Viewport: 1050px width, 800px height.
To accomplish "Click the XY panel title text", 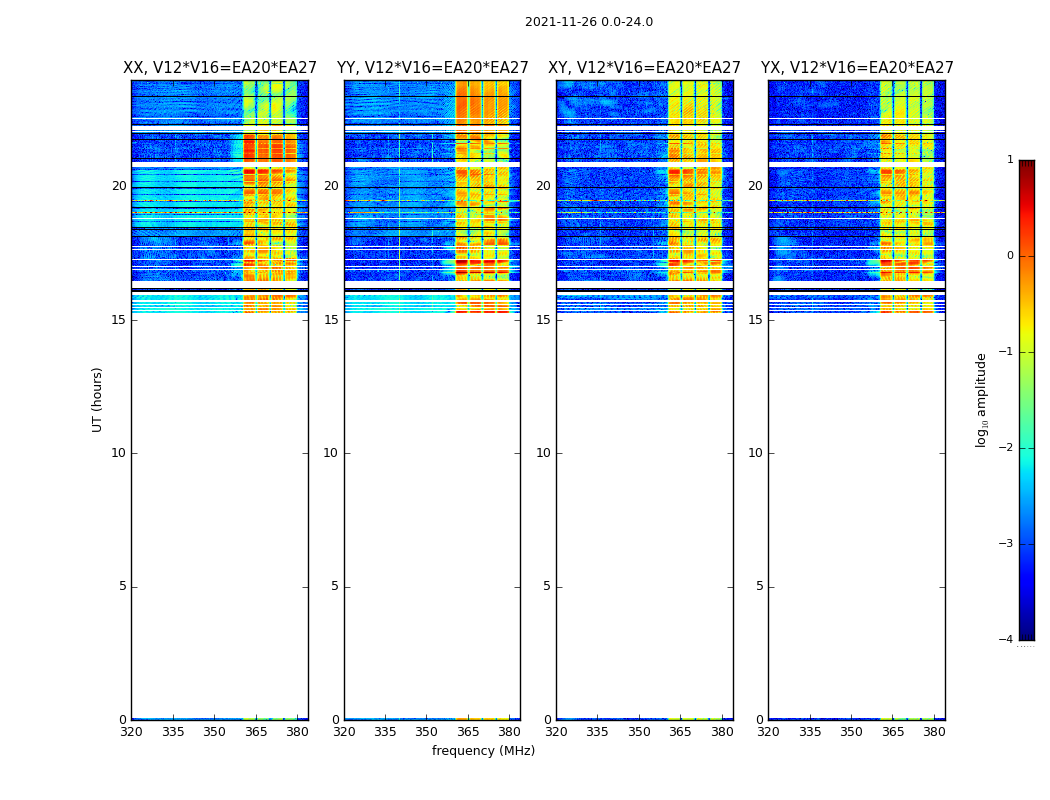I will point(644,68).
